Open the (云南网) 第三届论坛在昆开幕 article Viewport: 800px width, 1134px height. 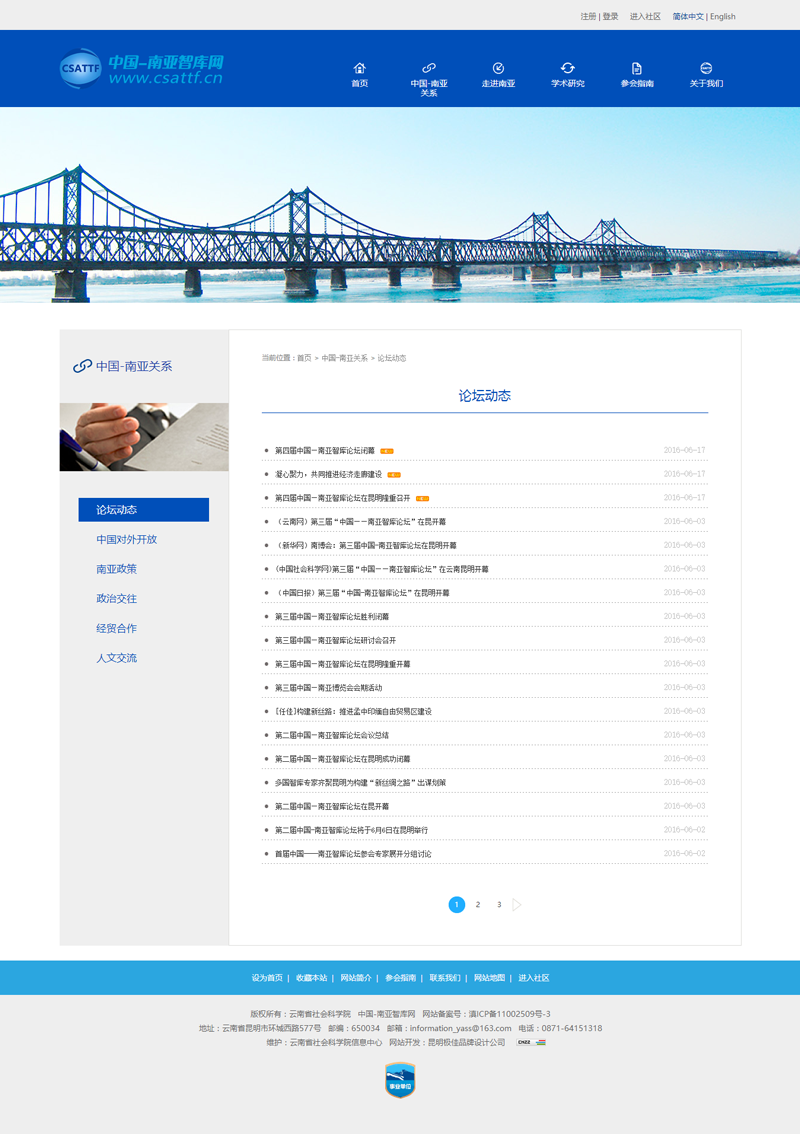pyautogui.click(x=360, y=521)
